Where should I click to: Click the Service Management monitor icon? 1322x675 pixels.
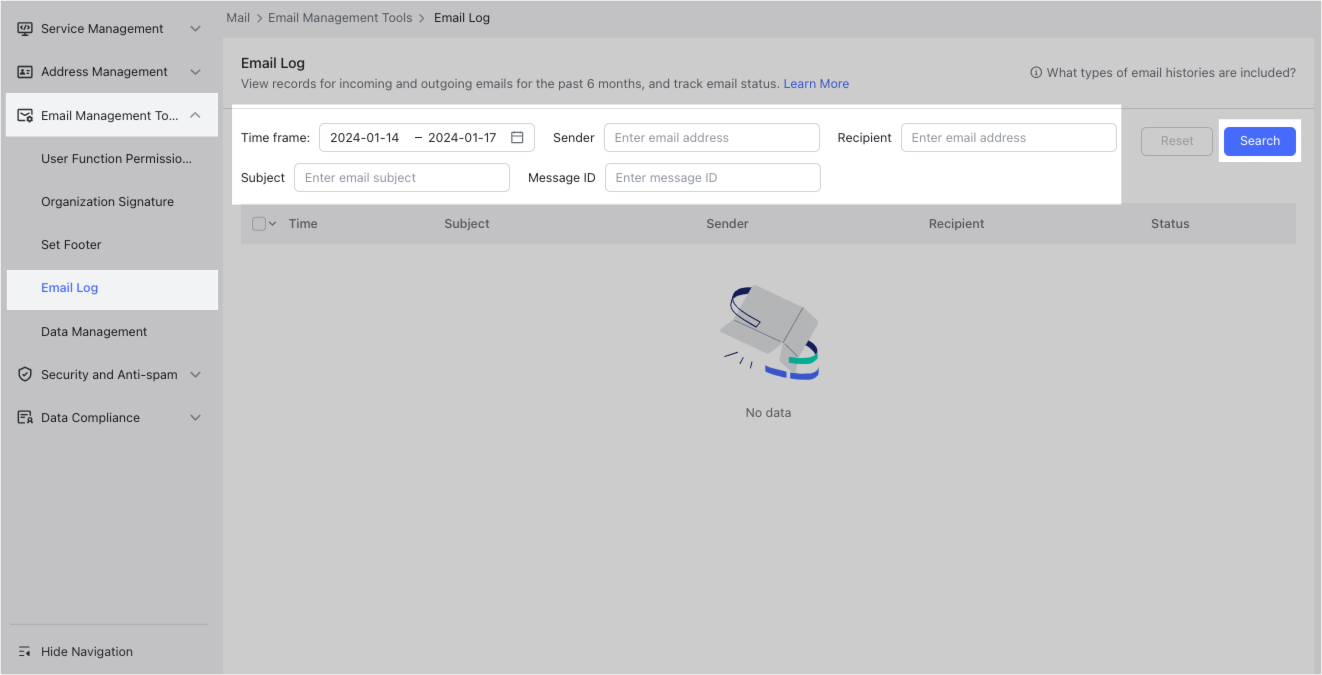(25, 29)
